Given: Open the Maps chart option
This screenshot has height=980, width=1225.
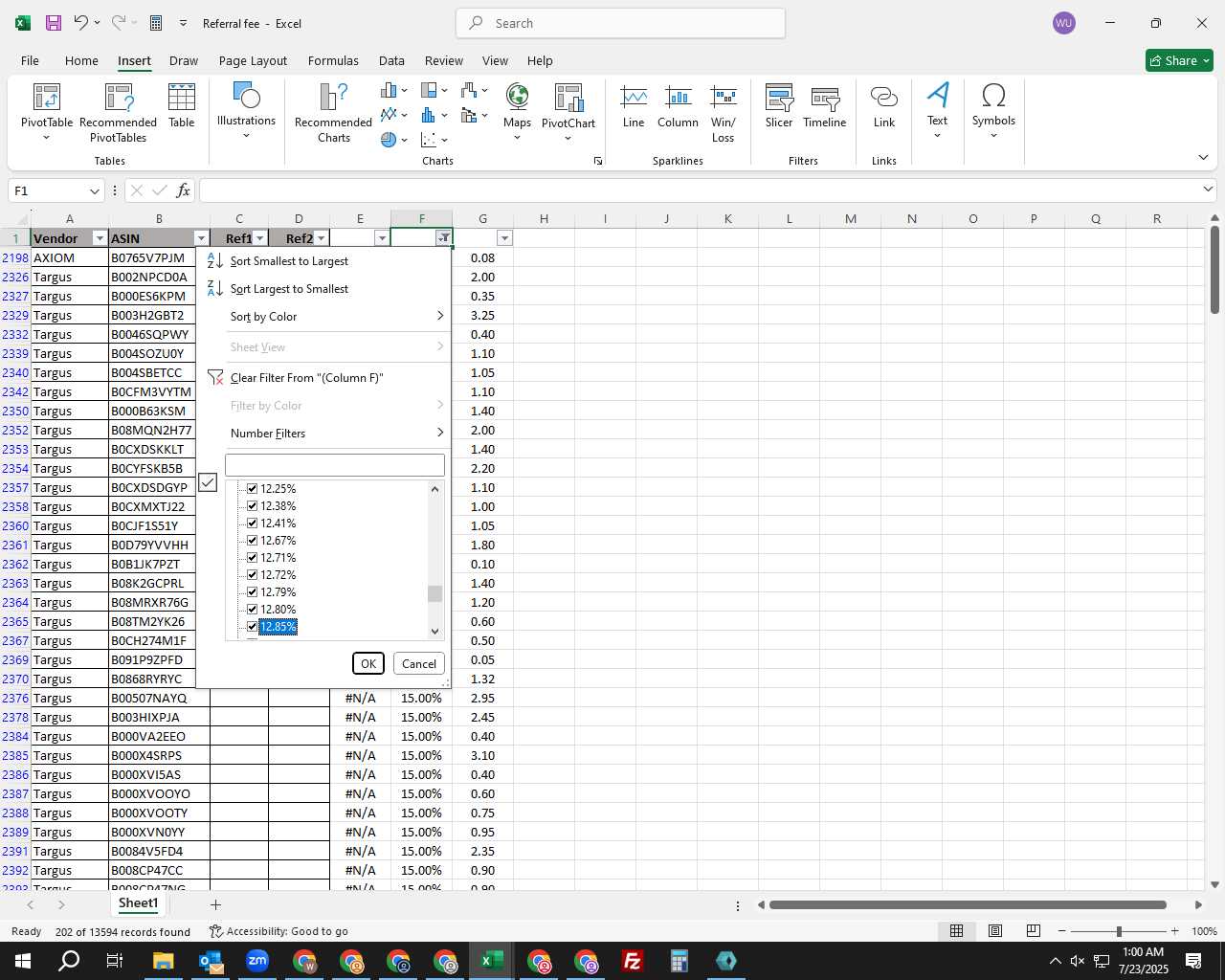Looking at the screenshot, I should click(x=517, y=111).
